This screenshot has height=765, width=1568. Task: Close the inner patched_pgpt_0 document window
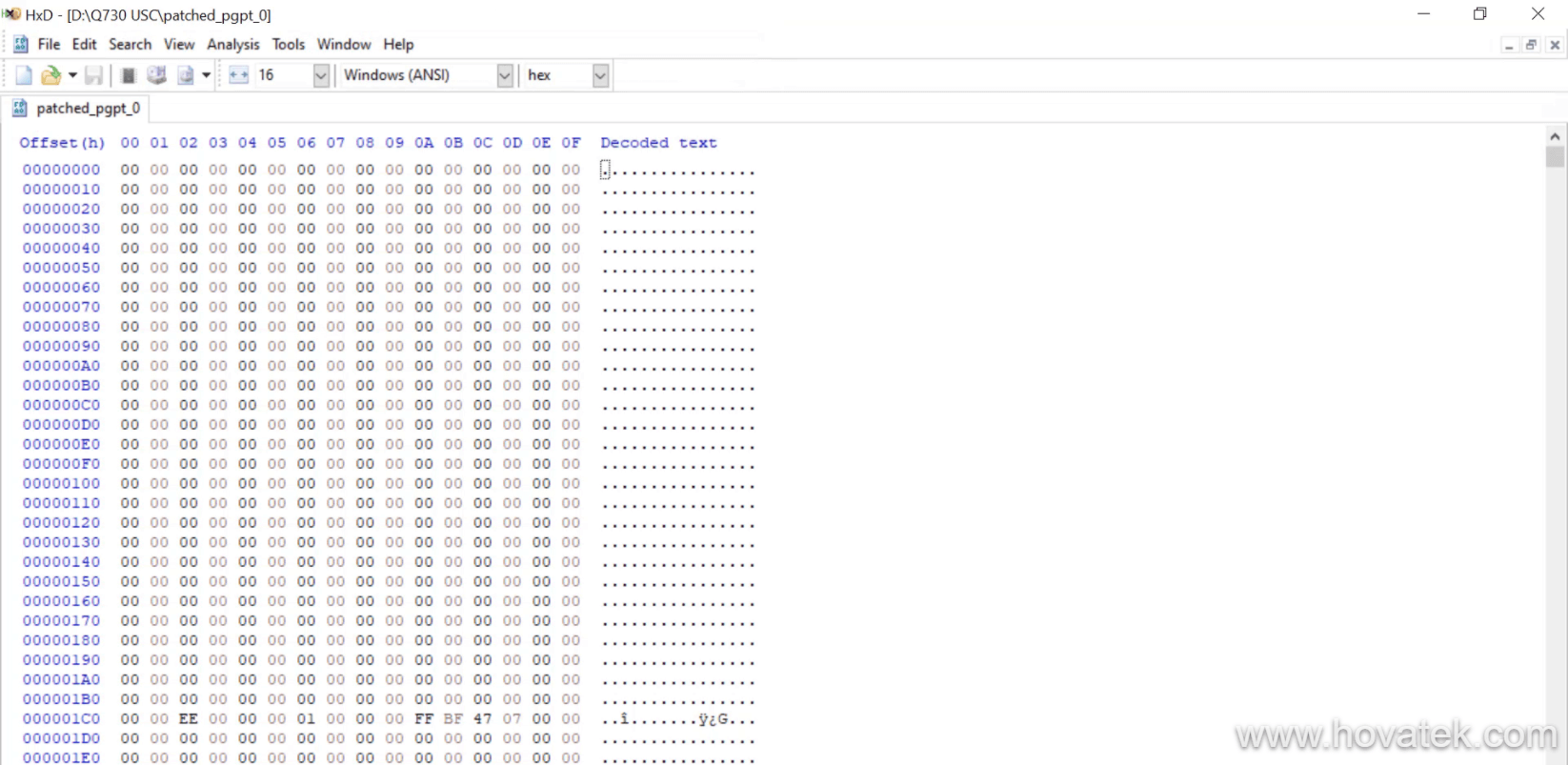click(x=1555, y=45)
